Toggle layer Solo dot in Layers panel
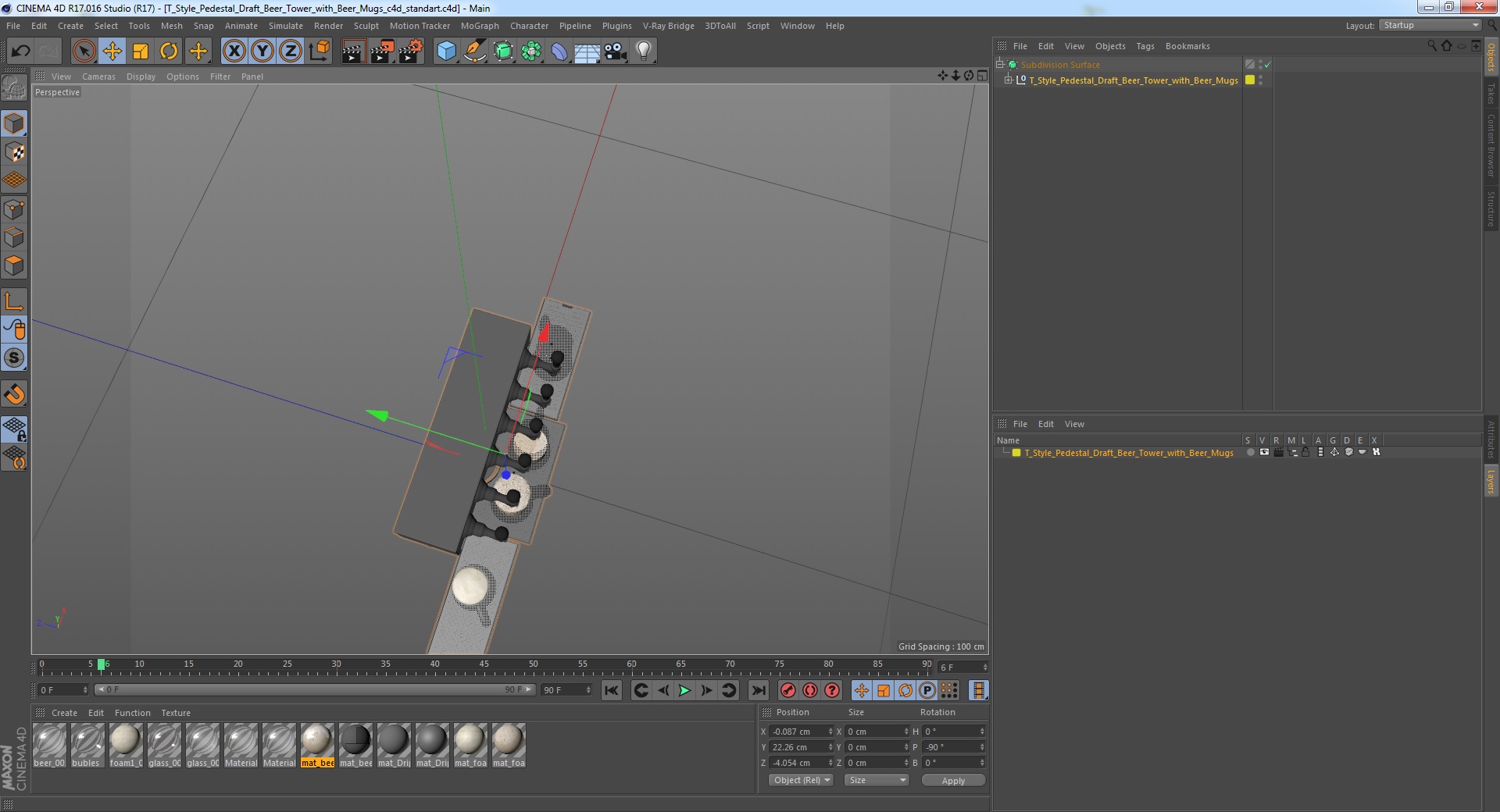This screenshot has width=1500, height=812. point(1250,452)
